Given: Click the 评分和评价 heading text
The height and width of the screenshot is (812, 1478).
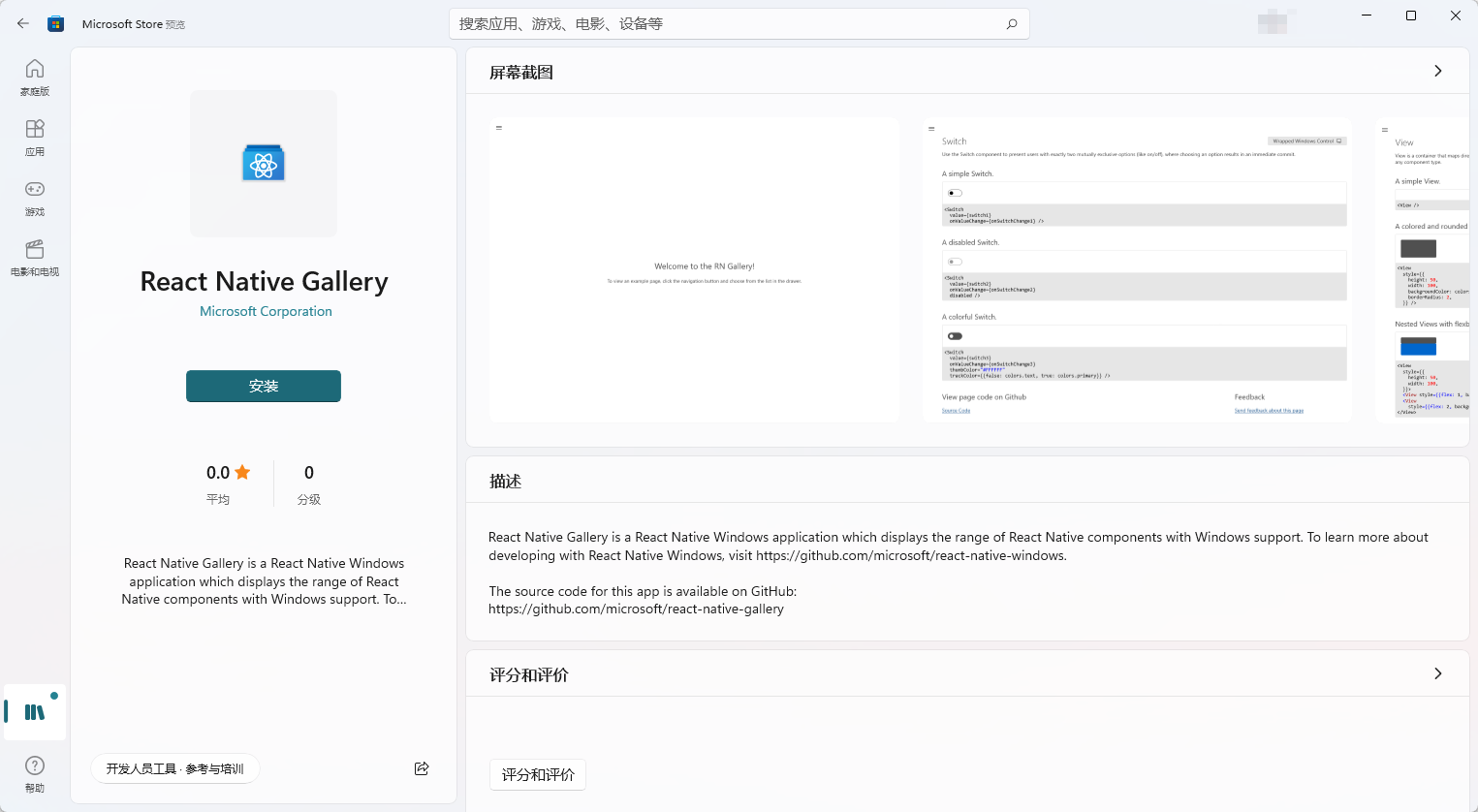Looking at the screenshot, I should 529,674.
